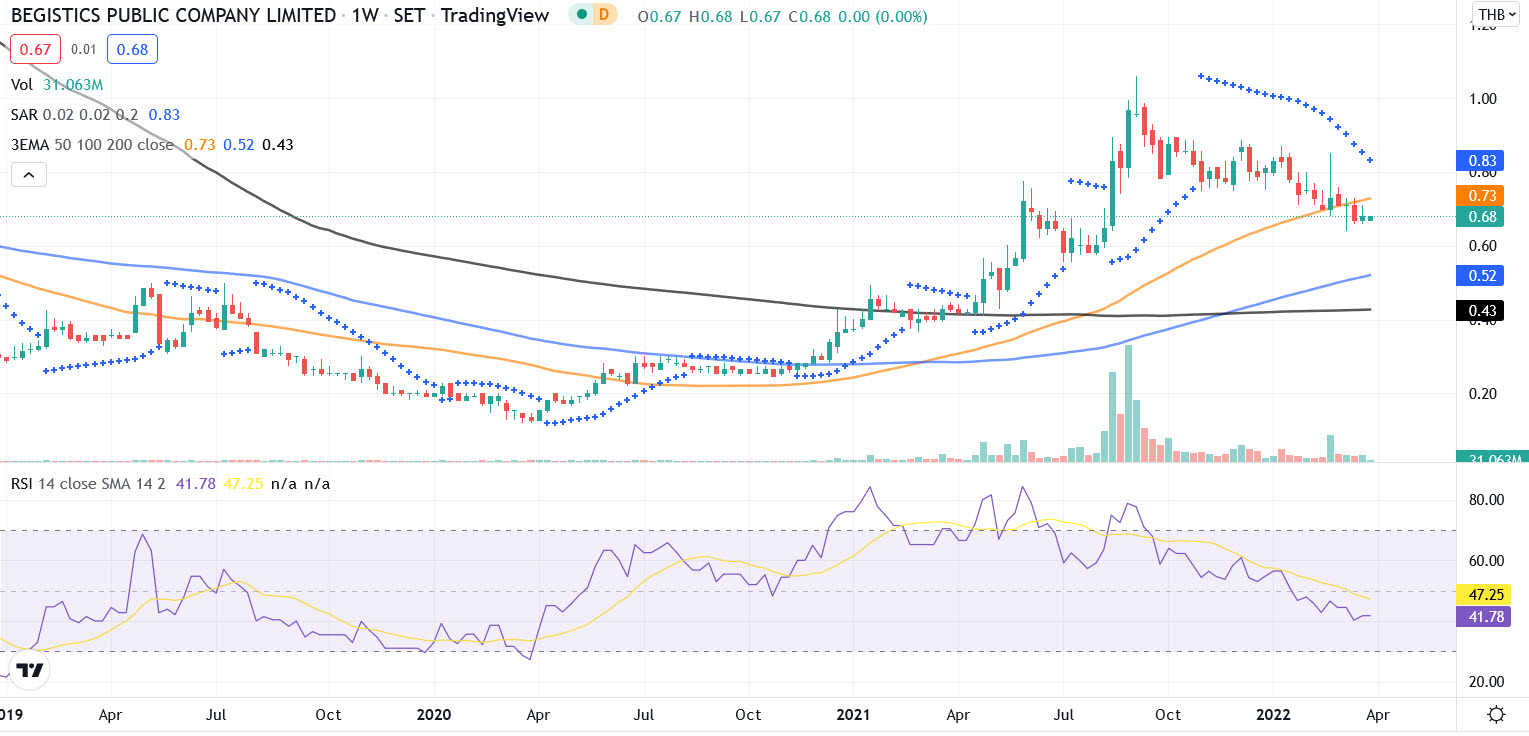Viewport: 1529px width, 736px height.
Task: Click the RSI SMA value 47.25 in legend
Action: pyautogui.click(x=243, y=484)
